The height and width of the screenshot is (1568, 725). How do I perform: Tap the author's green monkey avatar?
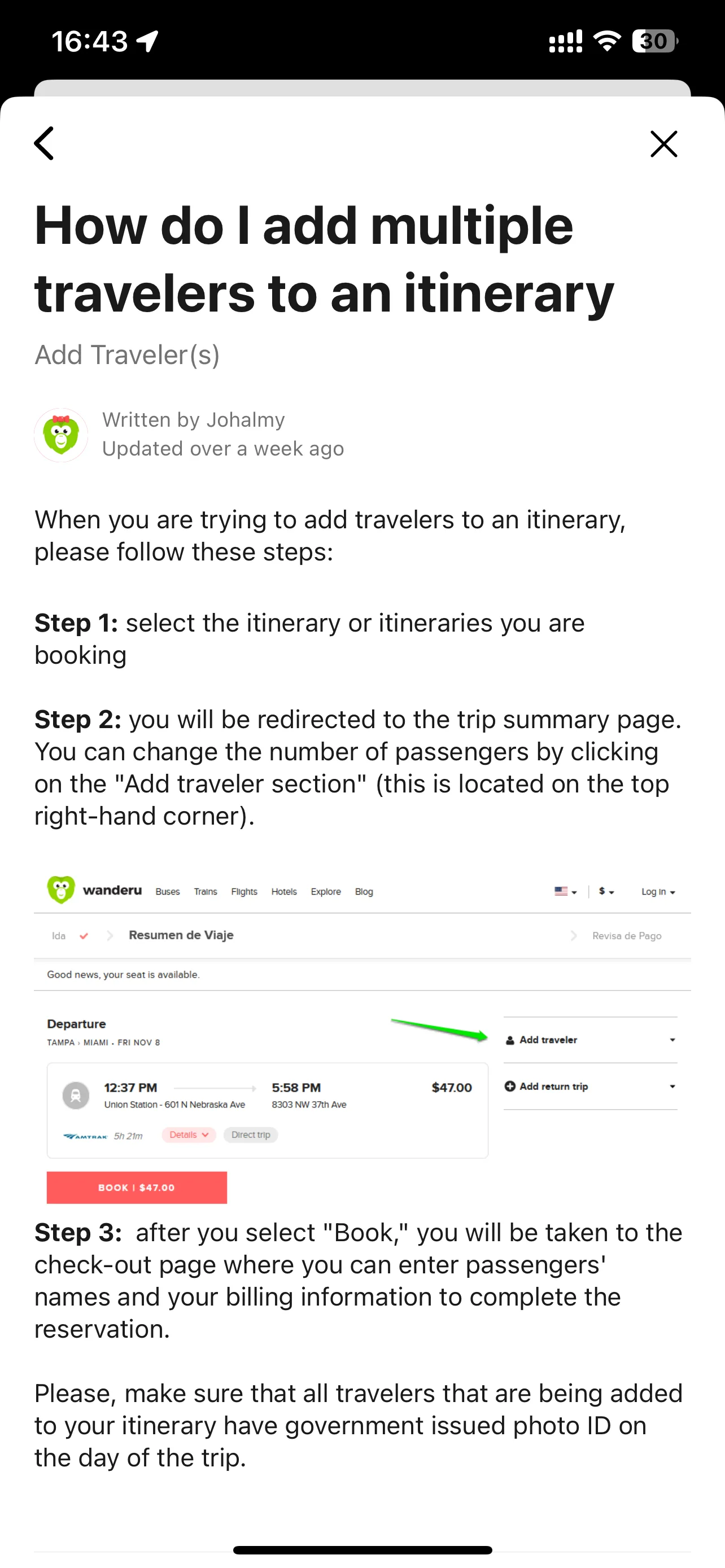point(61,435)
